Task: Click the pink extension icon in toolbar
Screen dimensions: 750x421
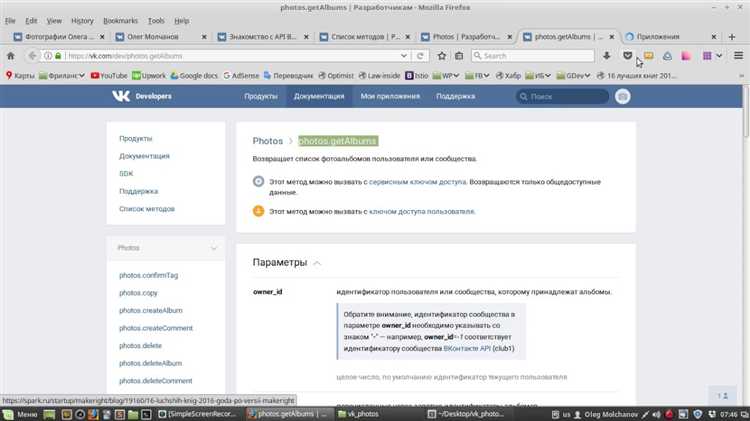Action: click(x=686, y=56)
